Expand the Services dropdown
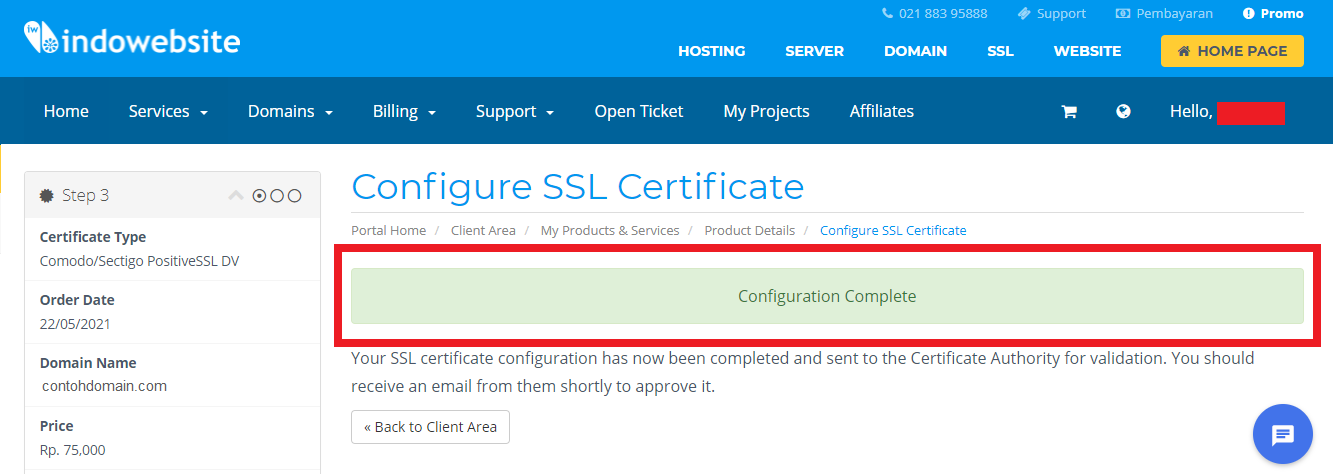This screenshot has height=474, width=1333. pyautogui.click(x=168, y=111)
